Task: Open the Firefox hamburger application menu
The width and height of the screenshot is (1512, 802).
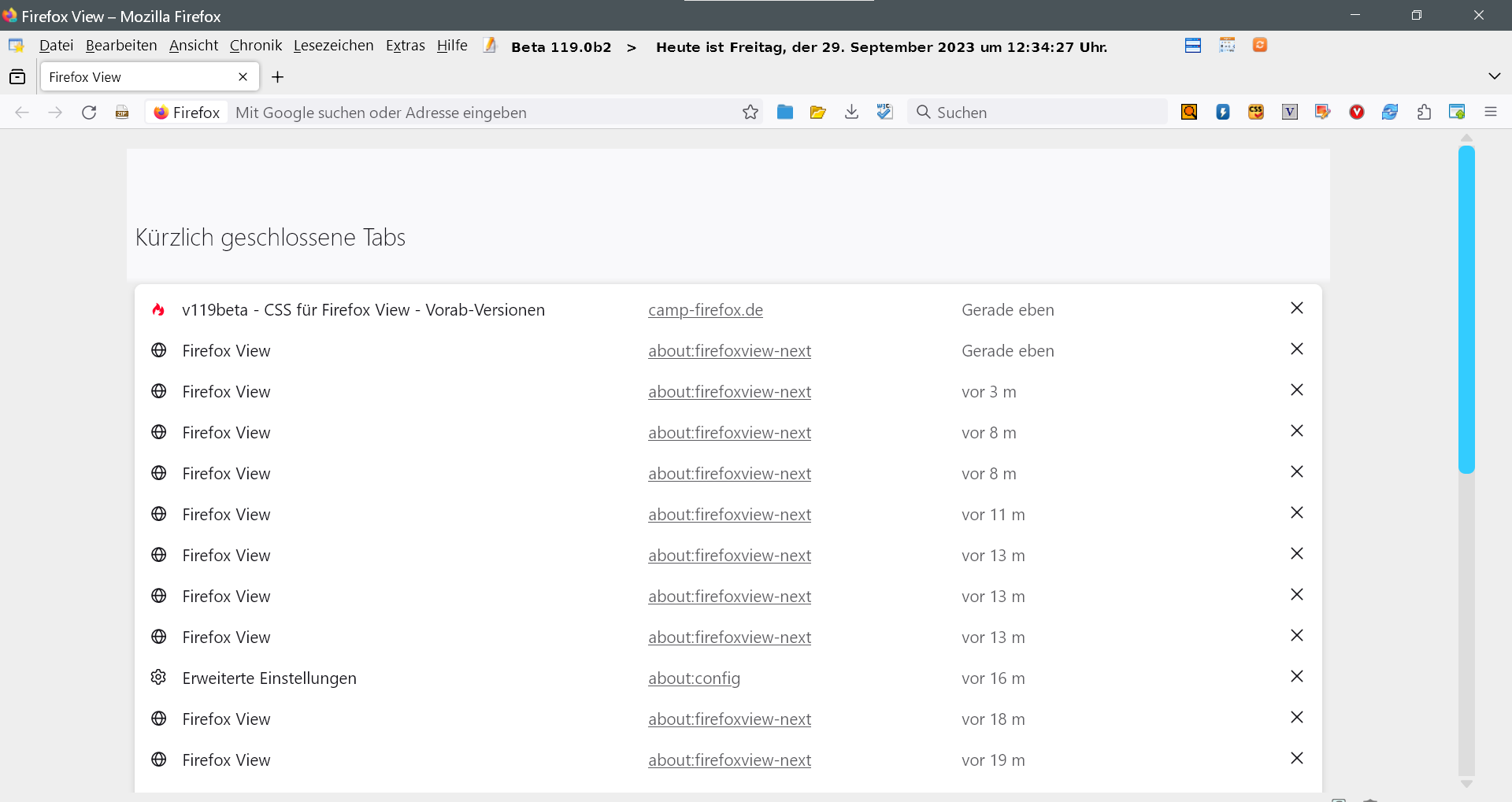Action: [x=1490, y=113]
